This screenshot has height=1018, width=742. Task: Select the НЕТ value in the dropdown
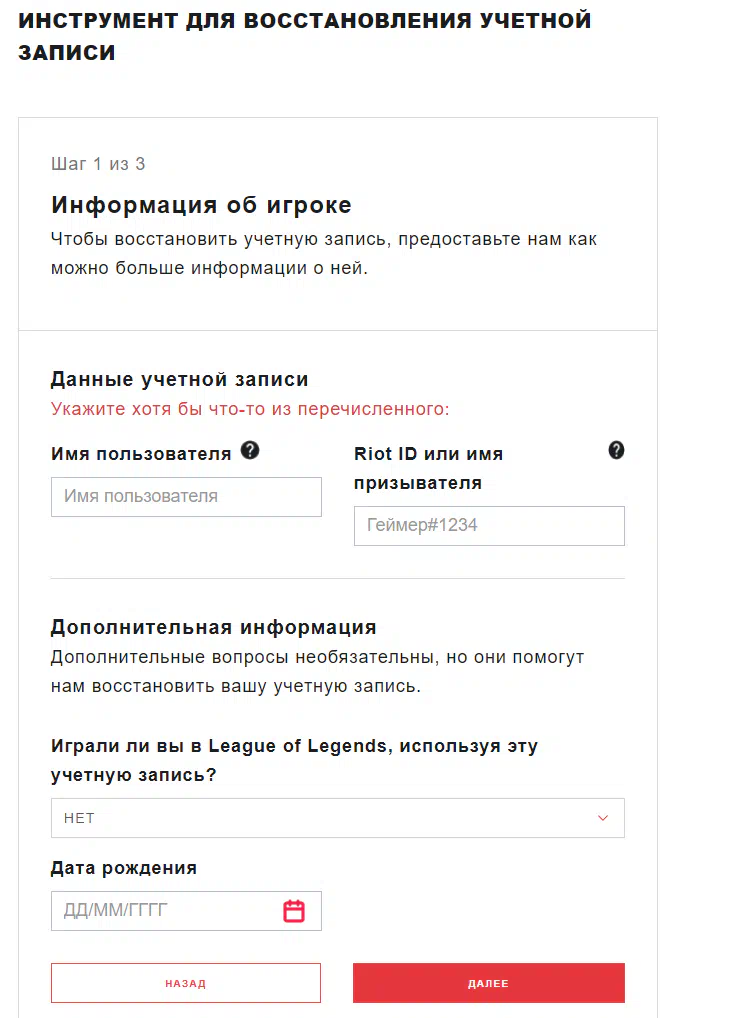(x=79, y=818)
